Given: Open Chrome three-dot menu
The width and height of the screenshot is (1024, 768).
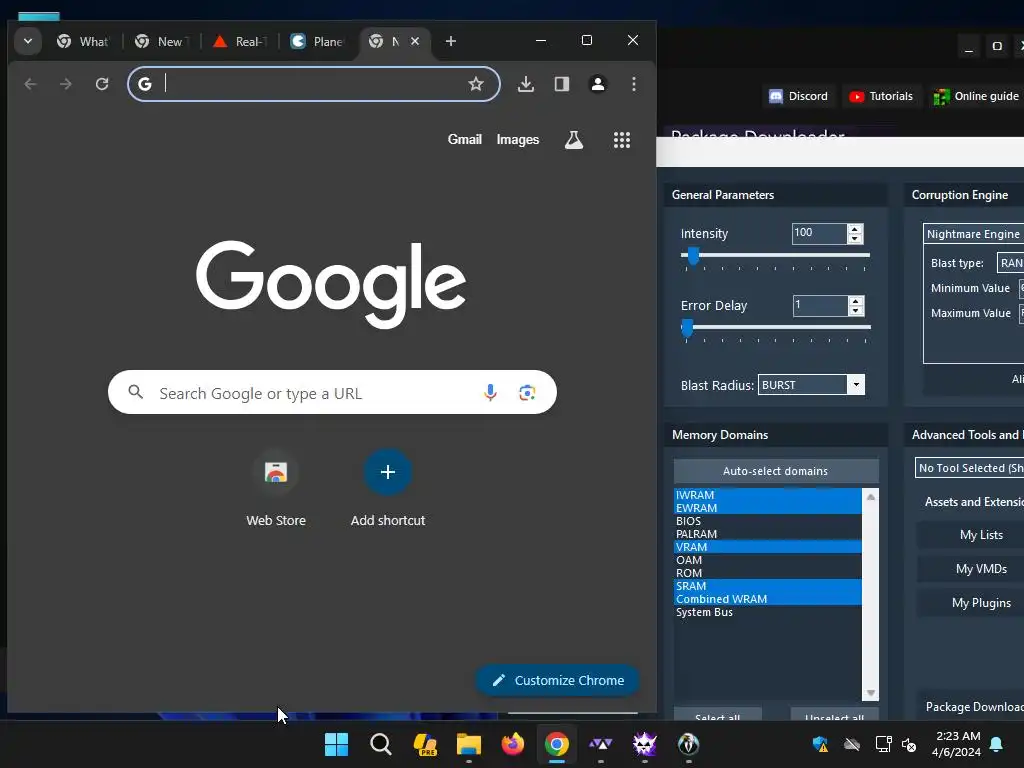Looking at the screenshot, I should coord(633,84).
